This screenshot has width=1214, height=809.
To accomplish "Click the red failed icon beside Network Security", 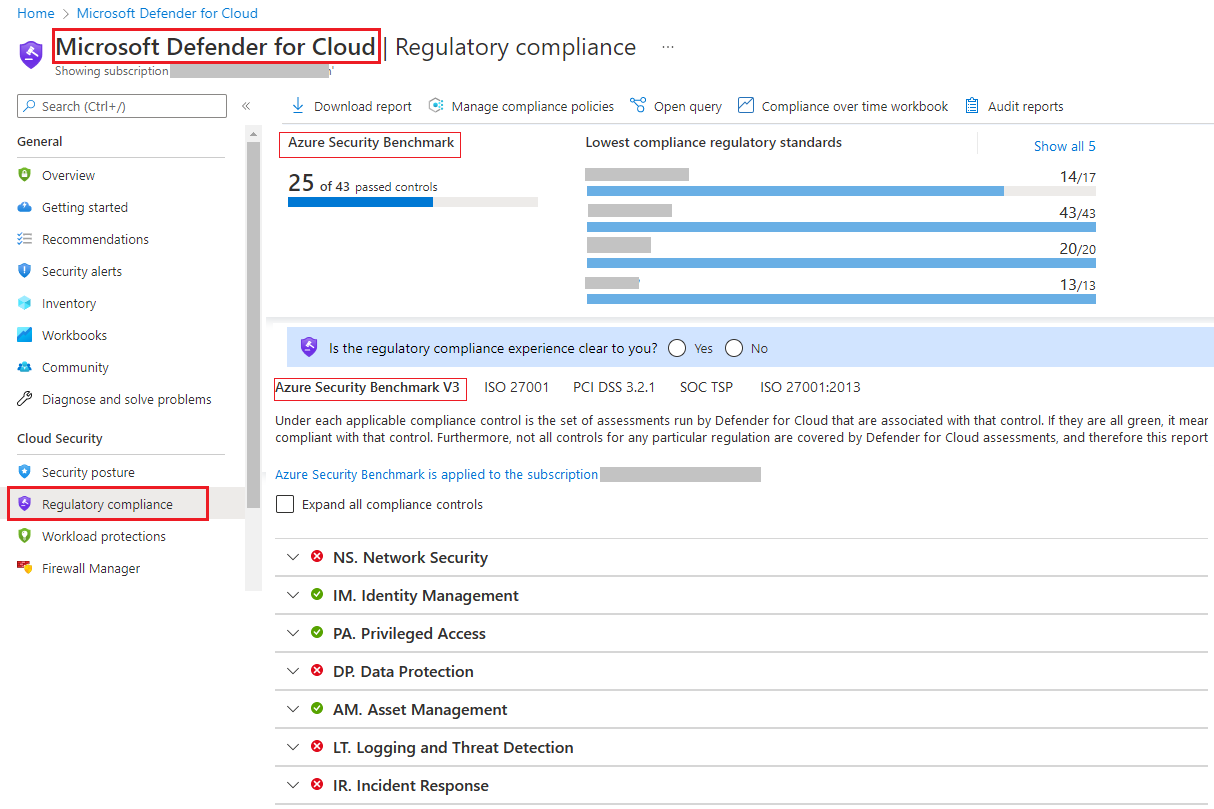I will [317, 557].
